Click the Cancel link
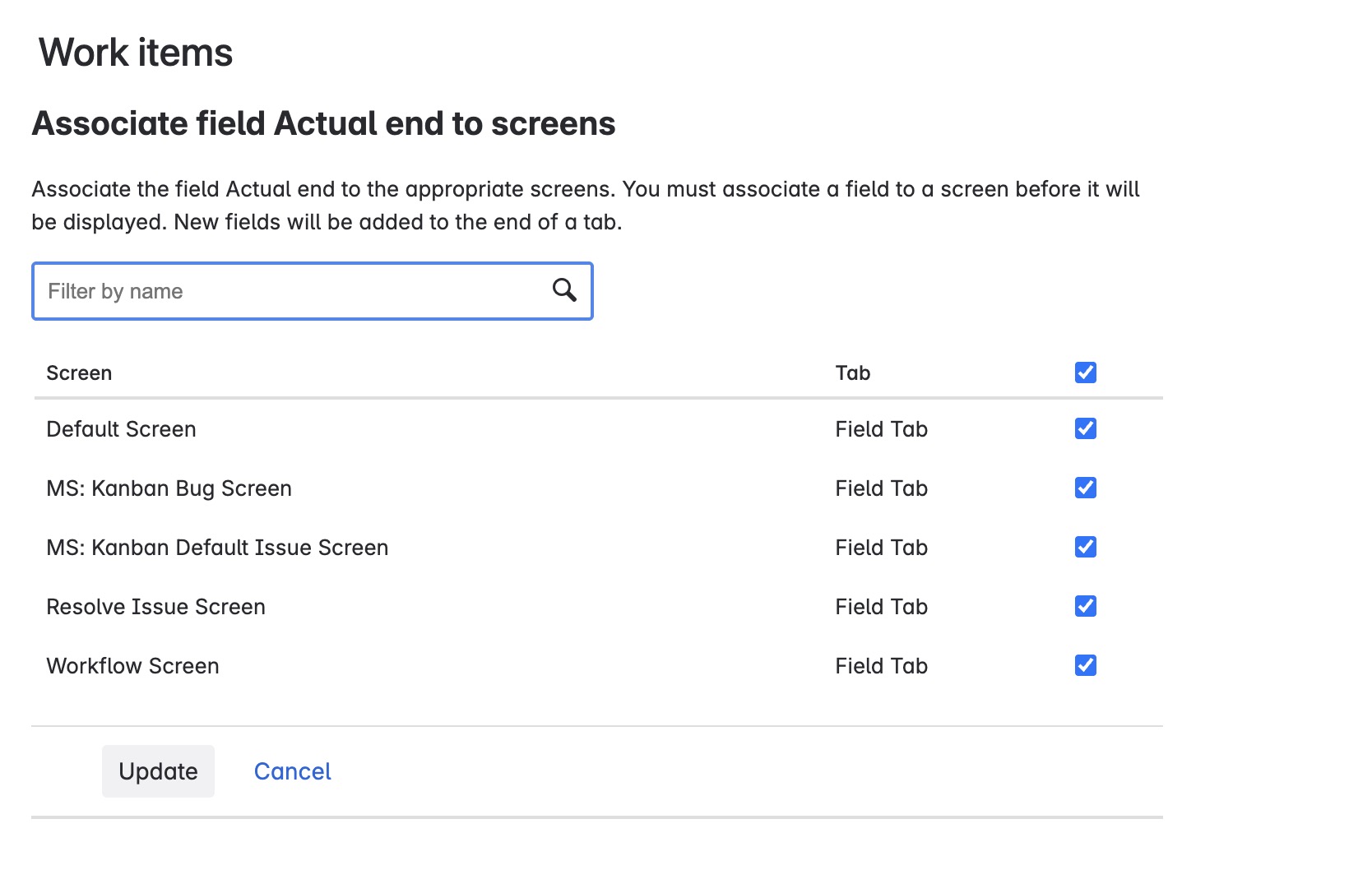Screen dimensions: 1372x893 (x=292, y=771)
